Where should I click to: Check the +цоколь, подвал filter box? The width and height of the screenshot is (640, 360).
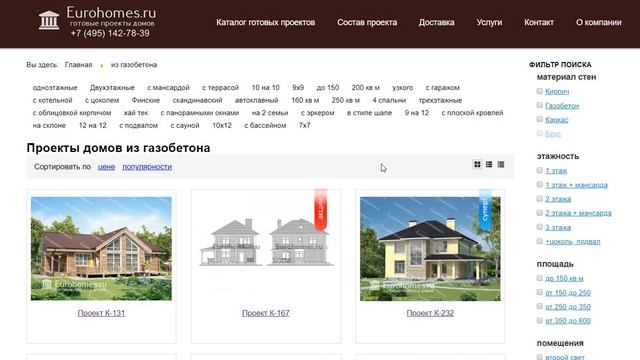[540, 241]
